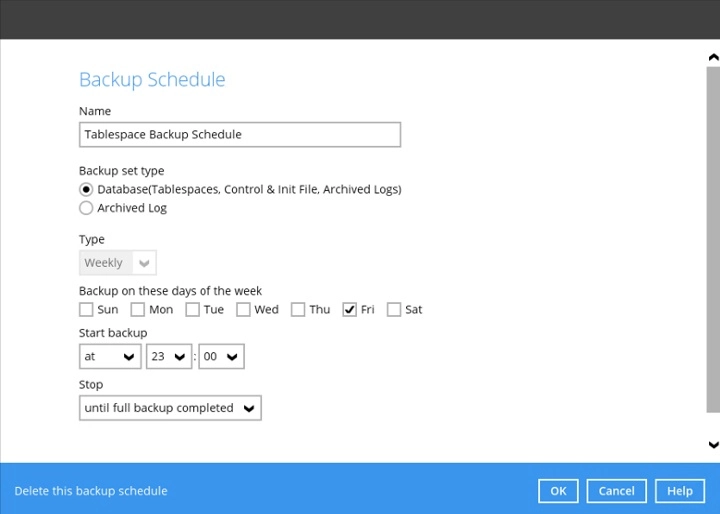Image resolution: width=720 pixels, height=514 pixels.
Task: Uncheck the Fri checkbox
Action: 349,310
